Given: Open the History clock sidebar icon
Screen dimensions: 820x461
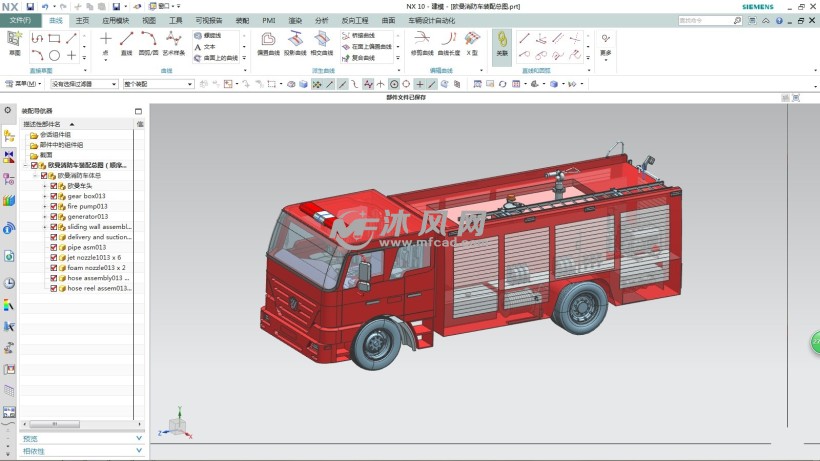Looking at the screenshot, I should (x=9, y=283).
